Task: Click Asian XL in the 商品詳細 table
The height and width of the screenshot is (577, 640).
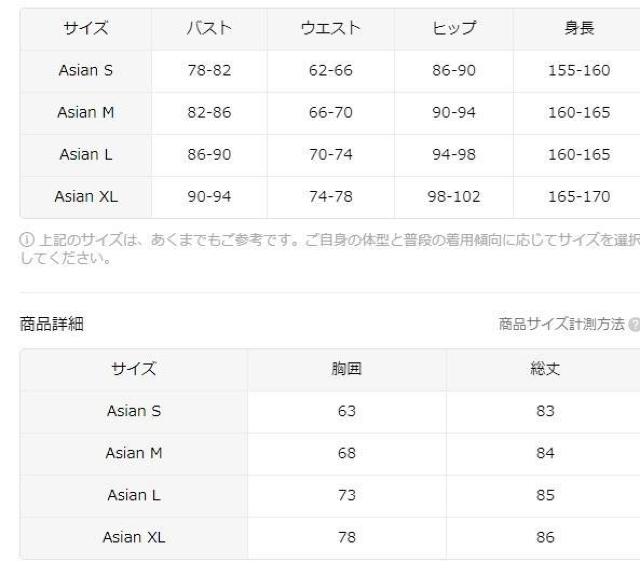Action: click(x=133, y=537)
